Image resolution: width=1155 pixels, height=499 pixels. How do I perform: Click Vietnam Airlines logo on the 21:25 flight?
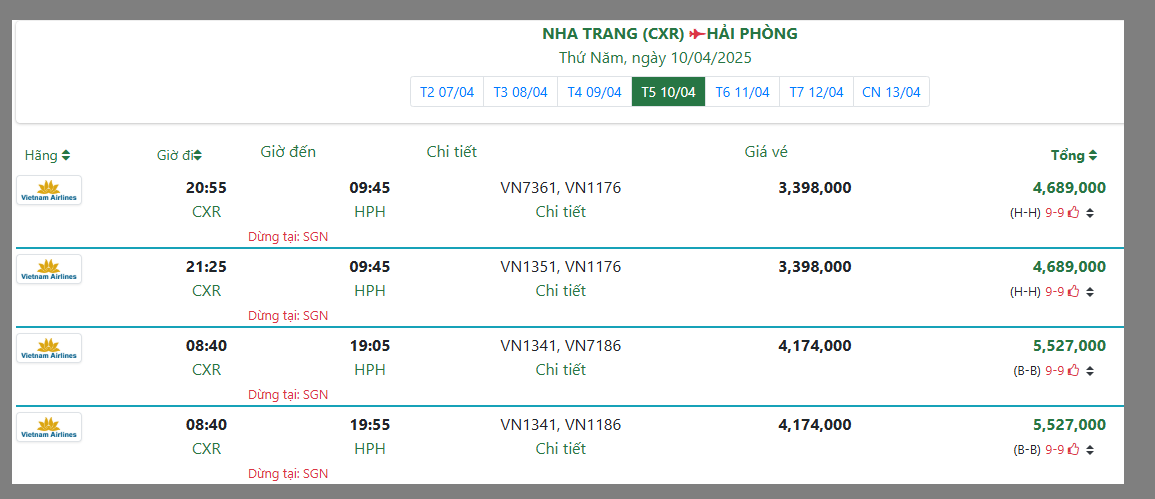pyautogui.click(x=49, y=269)
